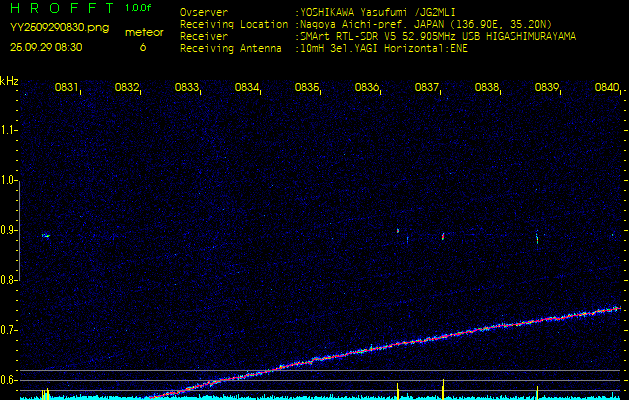Pick the 0837 time tick label
Screen dimensions: 629x400
coord(427,88)
